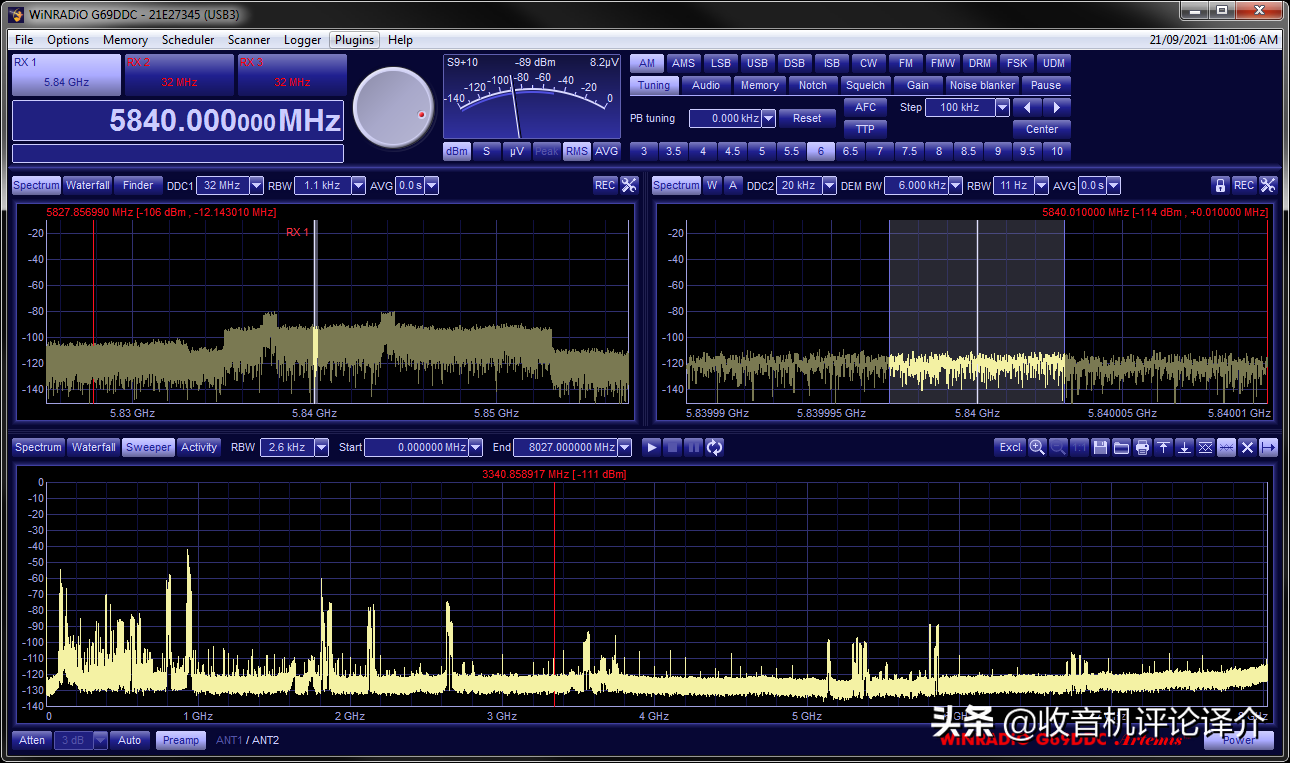Select DRM demodulation mode
Viewport: 1290px width, 763px height.
[x=980, y=63]
